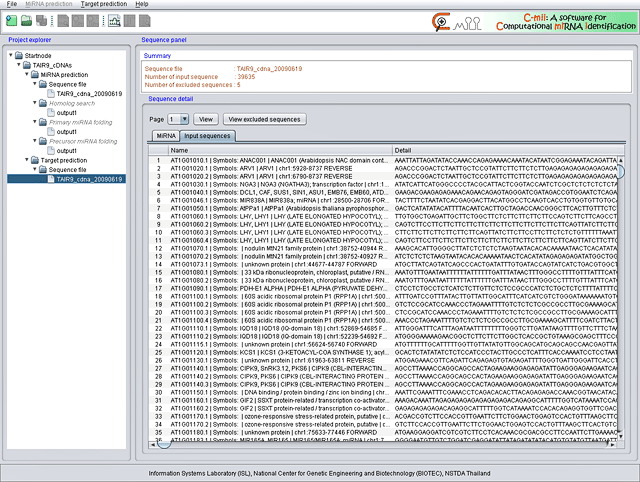Click View excluded sequences button
Viewport: 640px width, 482px height.
[x=264, y=119]
